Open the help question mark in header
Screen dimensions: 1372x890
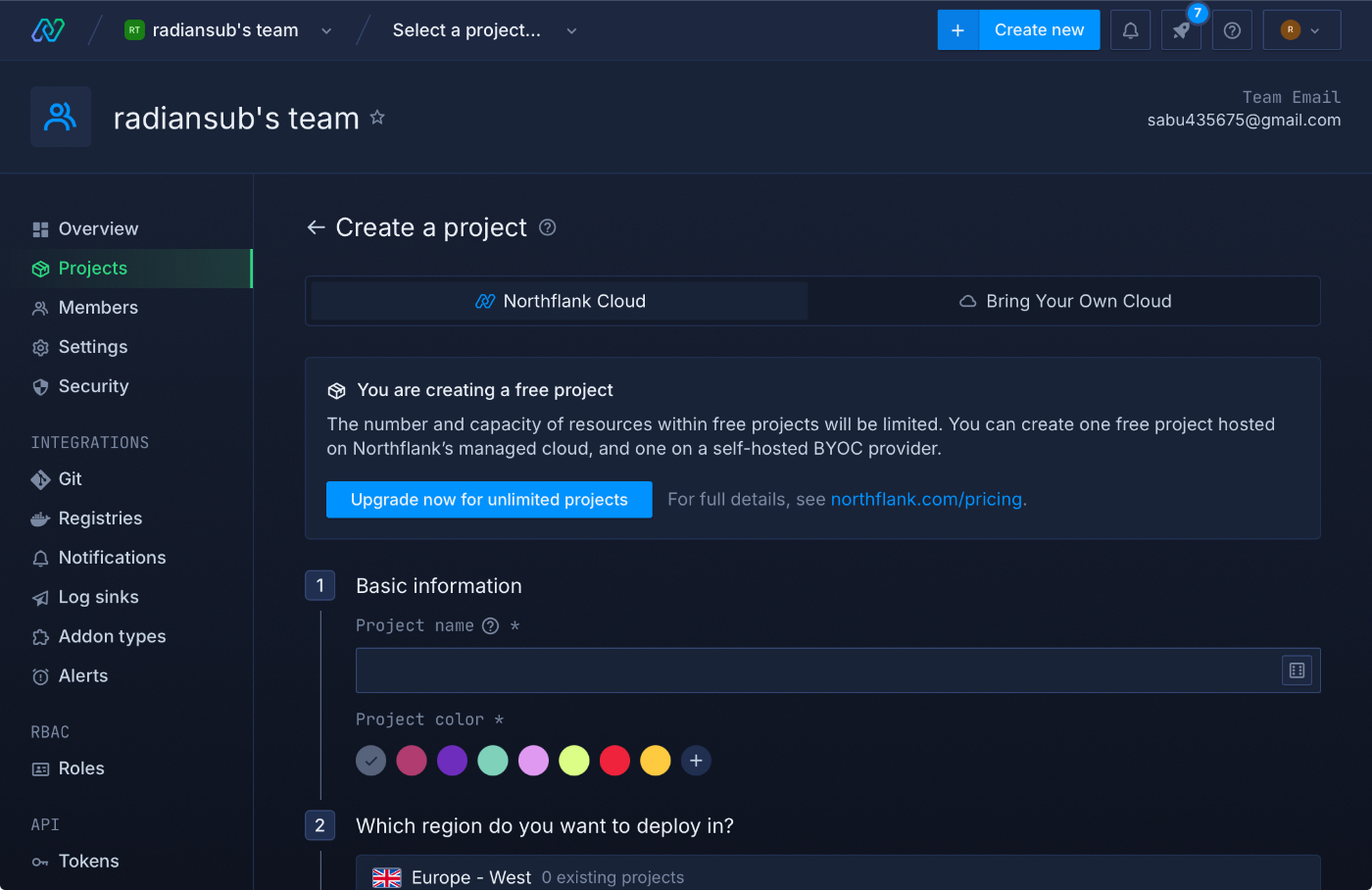(x=1232, y=30)
